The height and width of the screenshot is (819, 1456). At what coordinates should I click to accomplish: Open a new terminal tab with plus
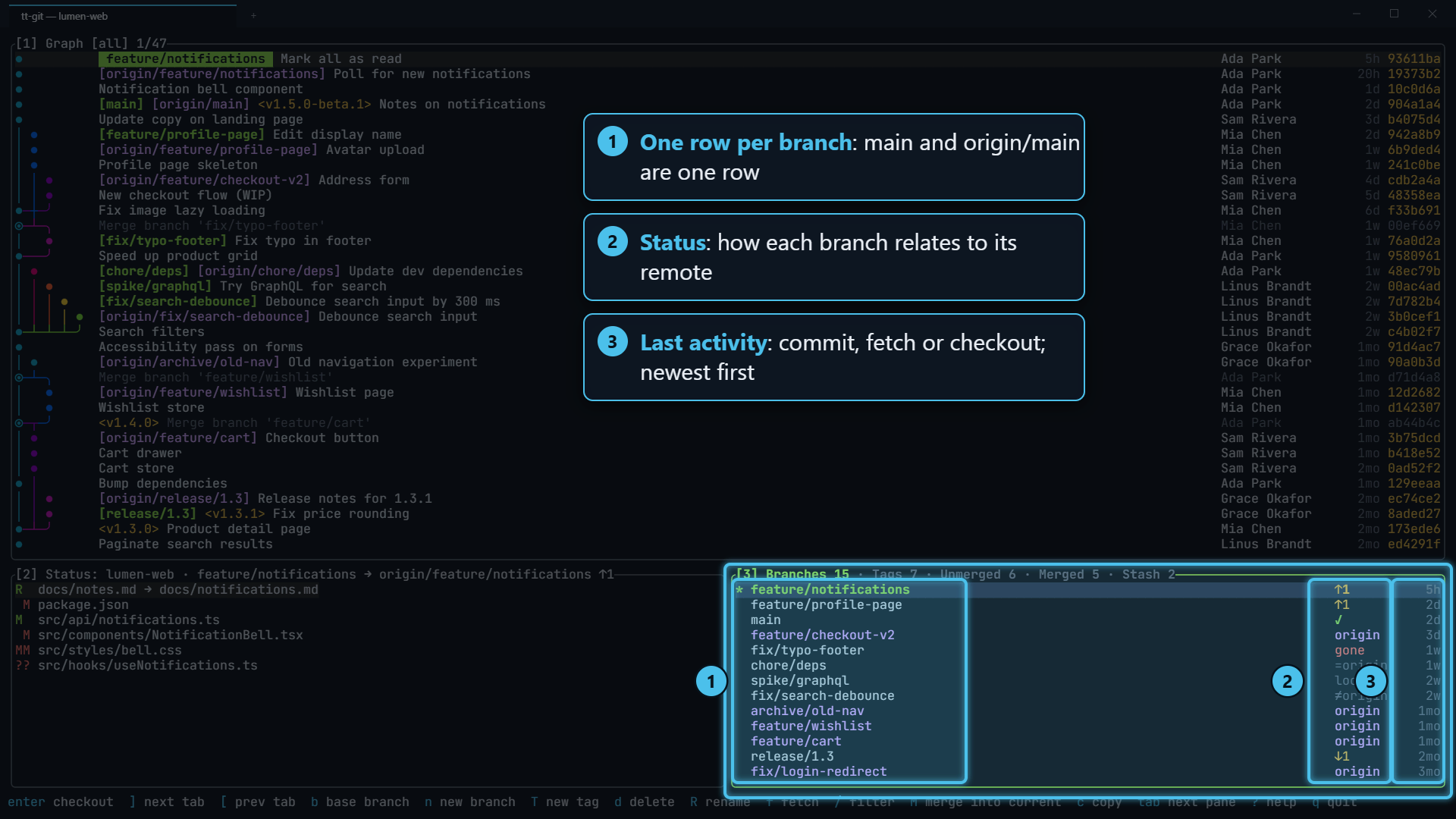pos(253,16)
